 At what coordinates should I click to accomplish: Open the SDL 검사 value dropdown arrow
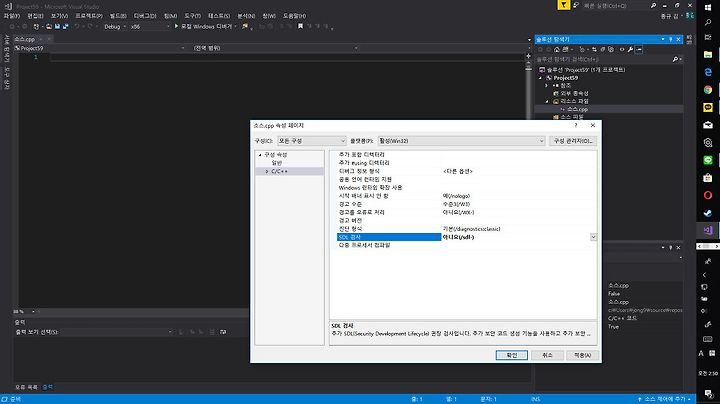click(593, 237)
